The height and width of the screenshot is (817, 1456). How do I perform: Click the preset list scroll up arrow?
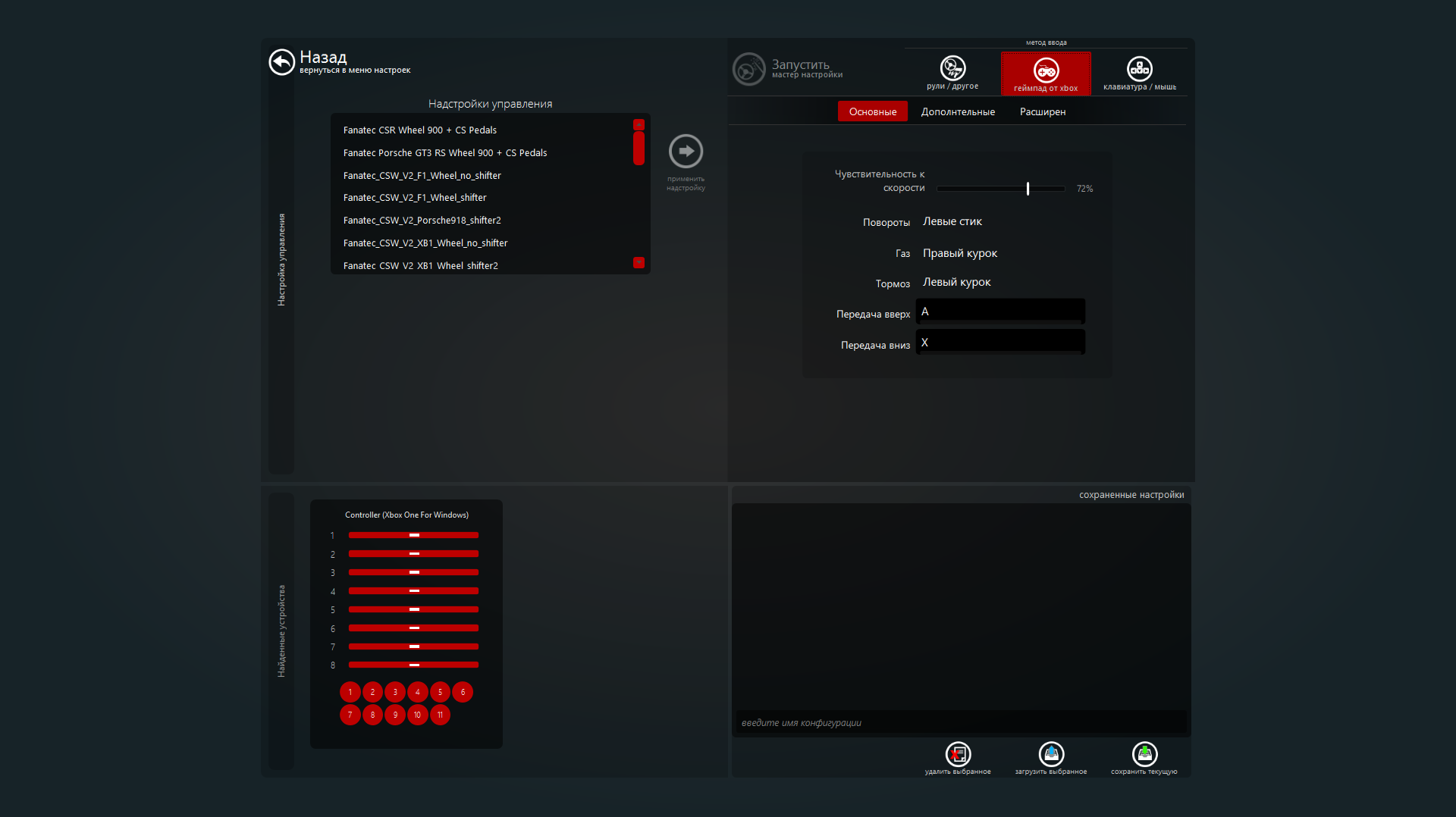coord(639,124)
